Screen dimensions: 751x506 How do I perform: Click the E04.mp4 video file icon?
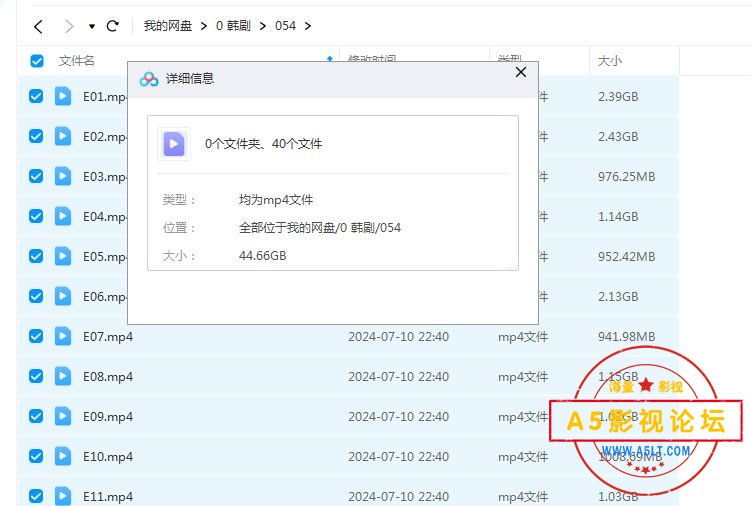point(63,216)
